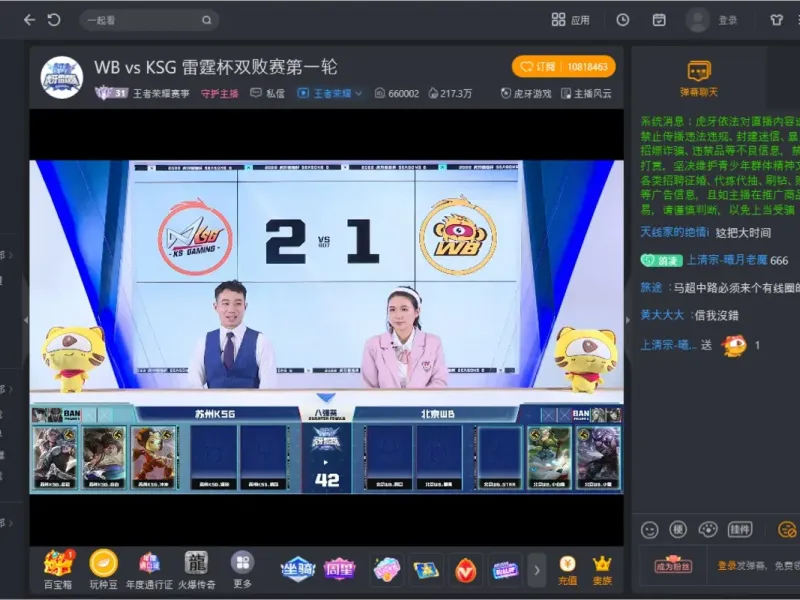The width and height of the screenshot is (800, 600).
Task: Click 登录 link in danmaku input
Action: 727,565
